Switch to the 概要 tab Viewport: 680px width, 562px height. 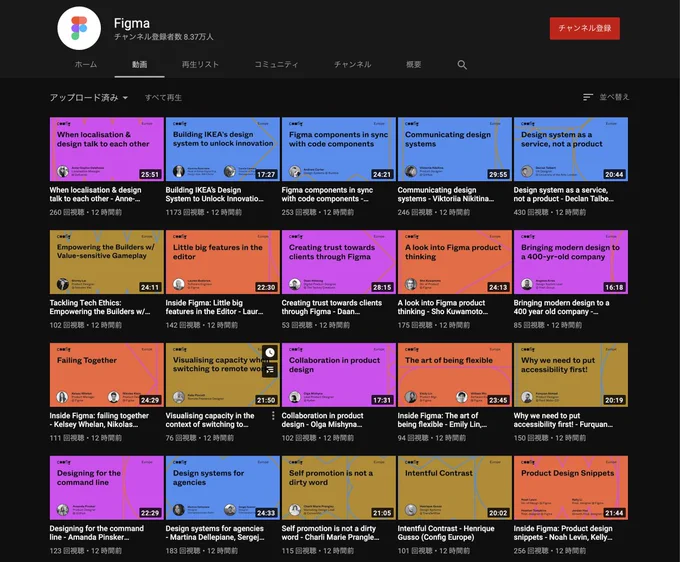413,65
